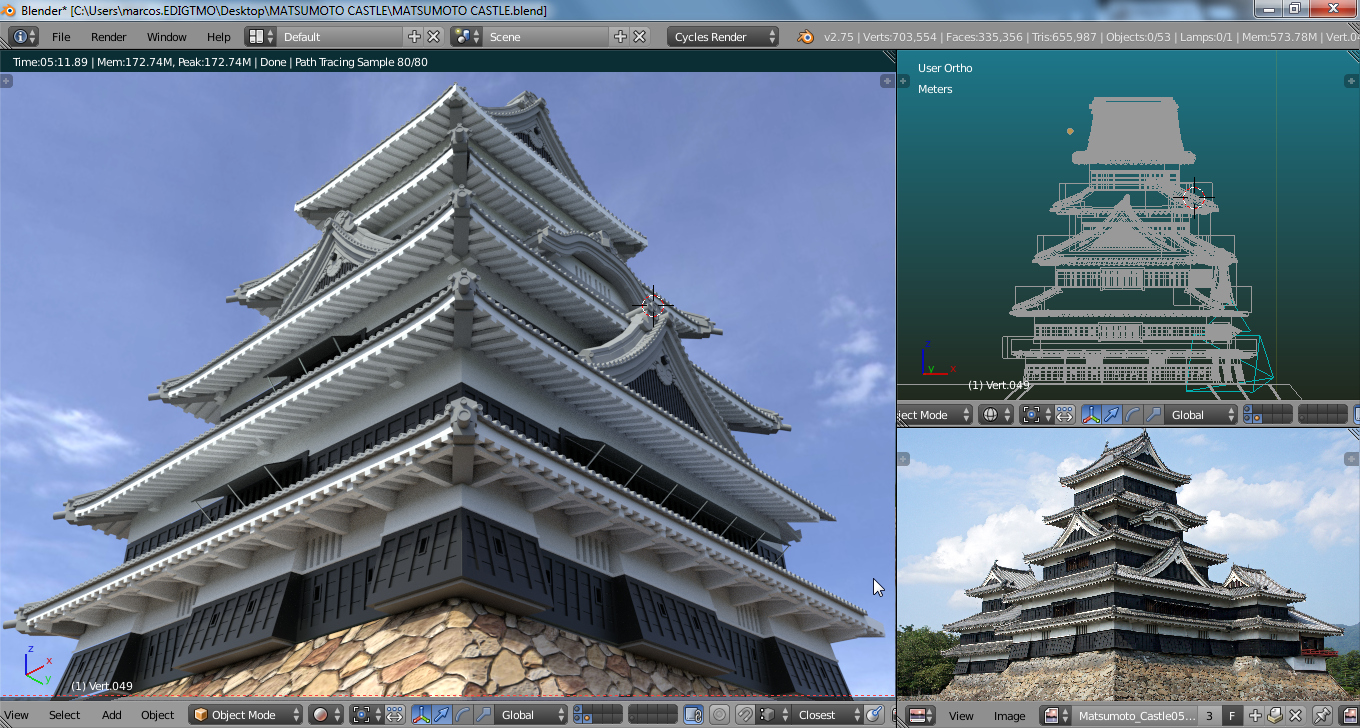Add new scene with plus icon
Image resolution: width=1360 pixels, height=728 pixels.
point(620,37)
